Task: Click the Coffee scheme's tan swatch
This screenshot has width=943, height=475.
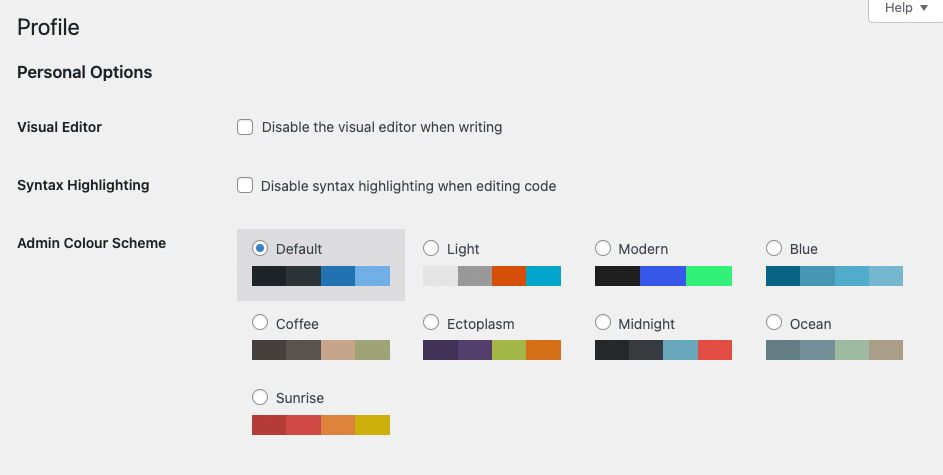Action: click(338, 350)
